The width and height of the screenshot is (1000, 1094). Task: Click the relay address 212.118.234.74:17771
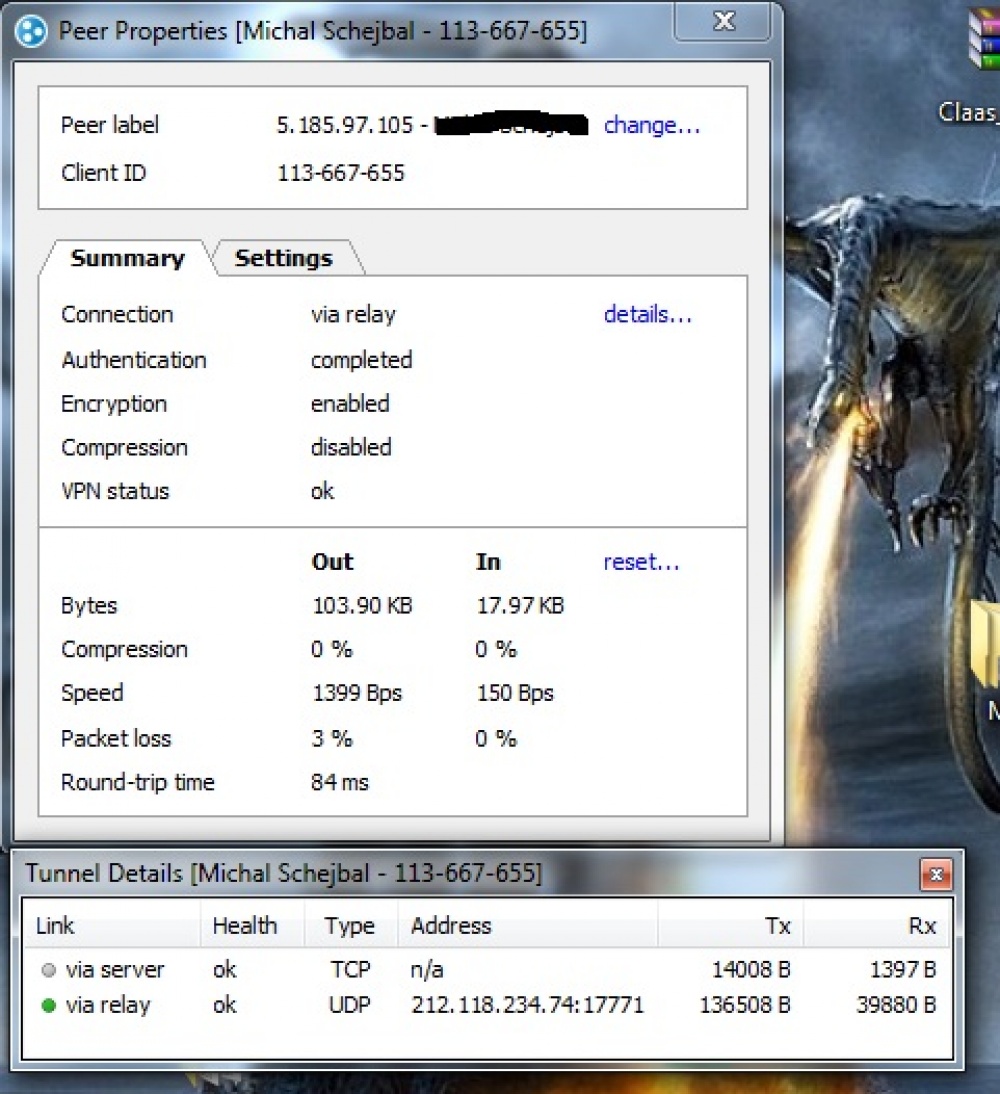(x=528, y=1005)
